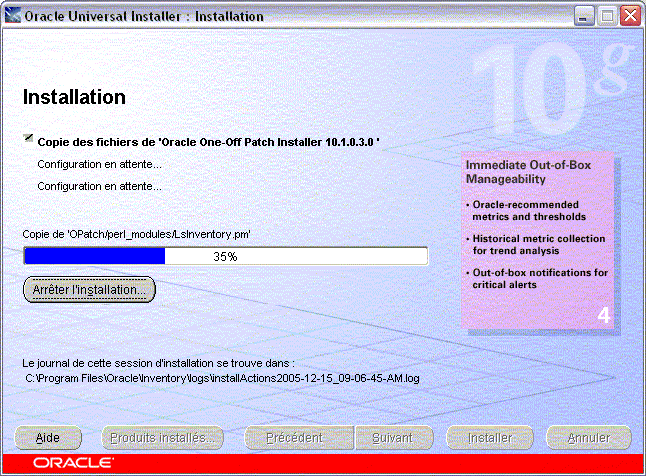
Task: Click the Installer button
Action: click(x=491, y=438)
